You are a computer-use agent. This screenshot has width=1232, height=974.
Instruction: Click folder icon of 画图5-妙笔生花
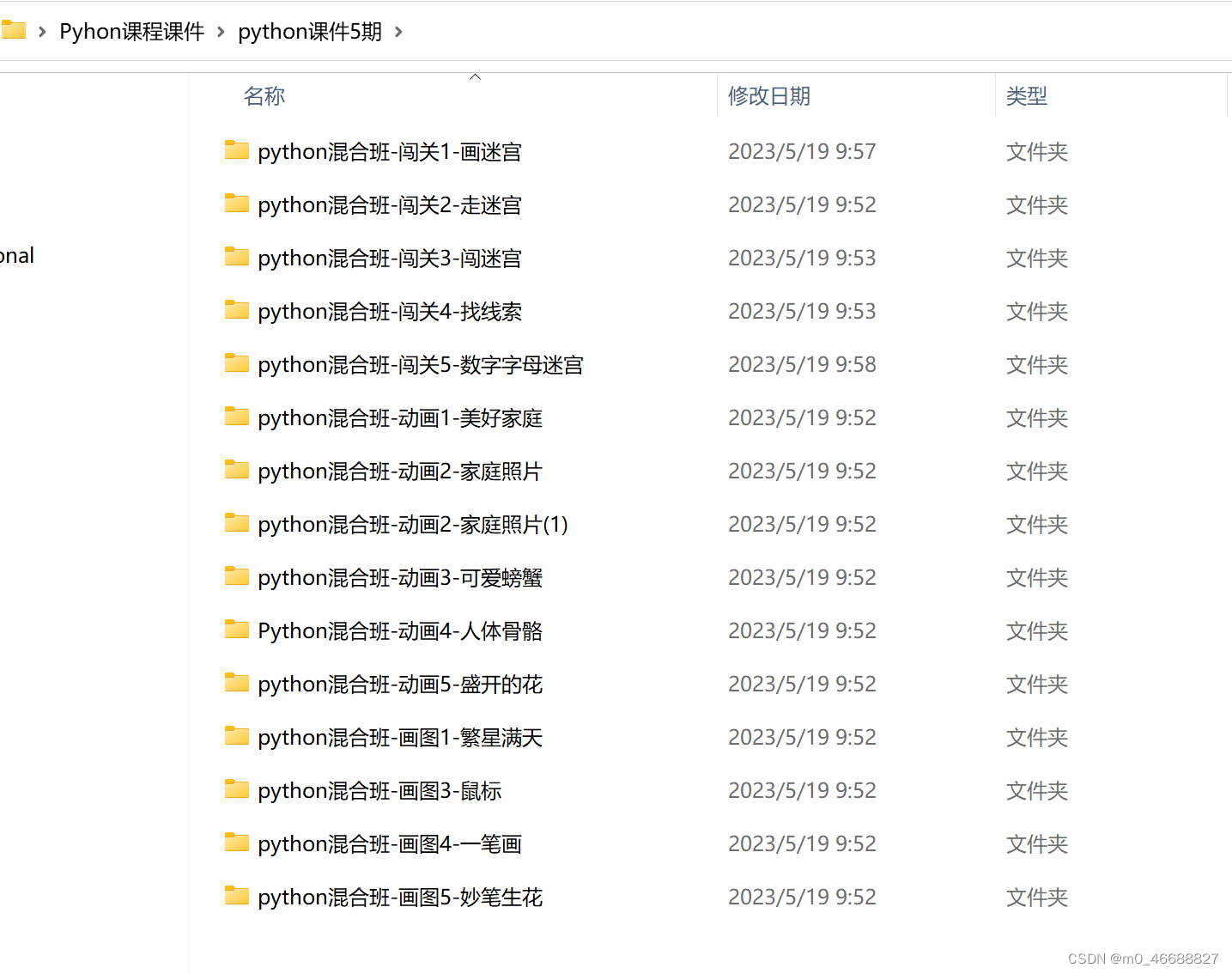pyautogui.click(x=237, y=897)
